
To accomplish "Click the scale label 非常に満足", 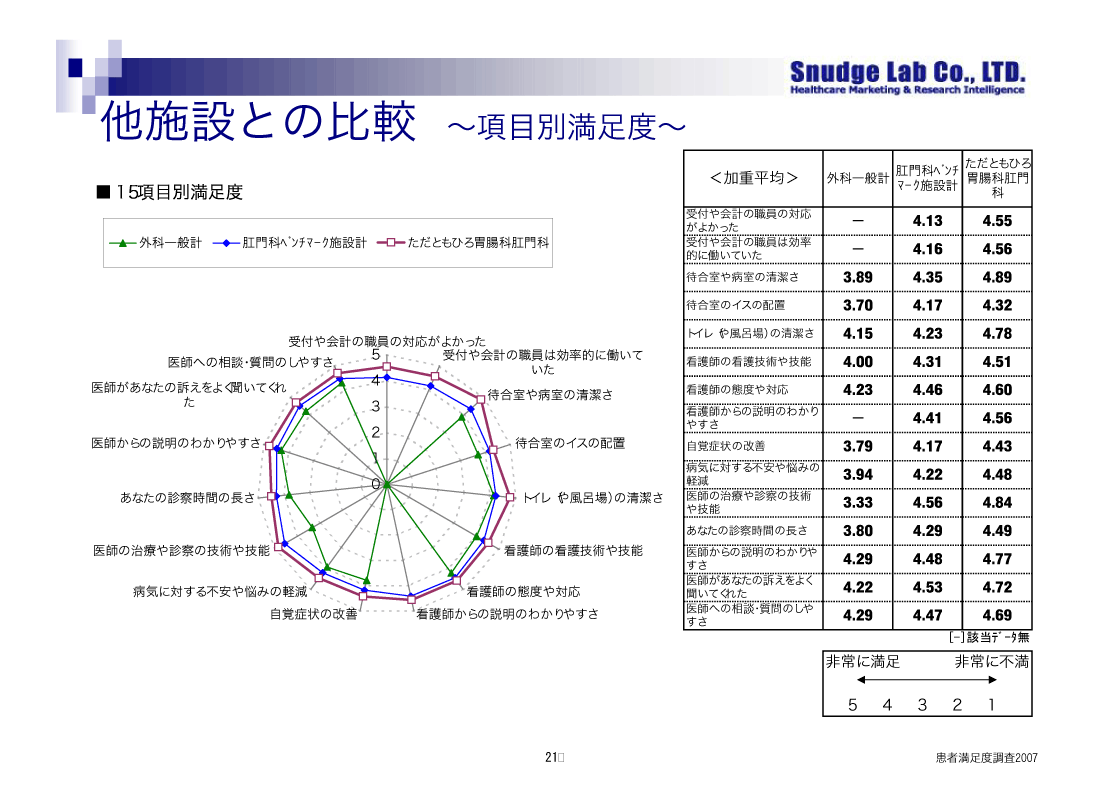I will (863, 662).
